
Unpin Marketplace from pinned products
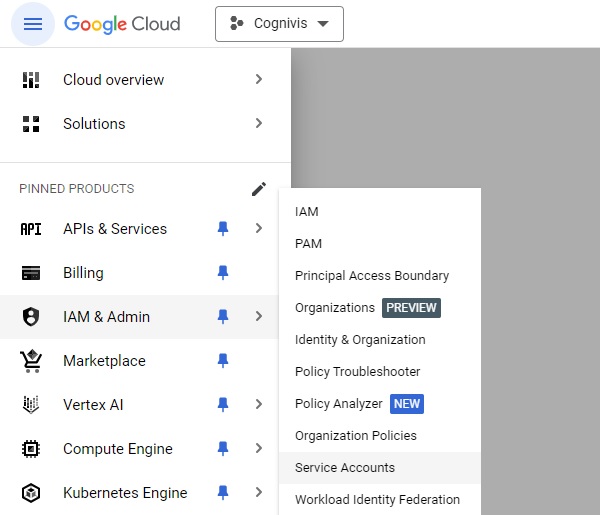pyautogui.click(x=223, y=361)
